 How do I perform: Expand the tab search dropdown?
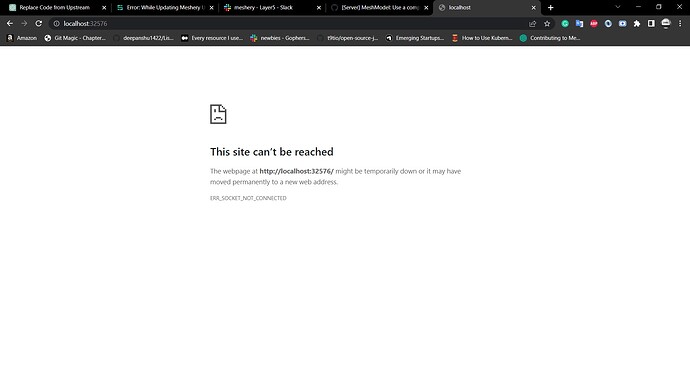pyautogui.click(x=618, y=7)
